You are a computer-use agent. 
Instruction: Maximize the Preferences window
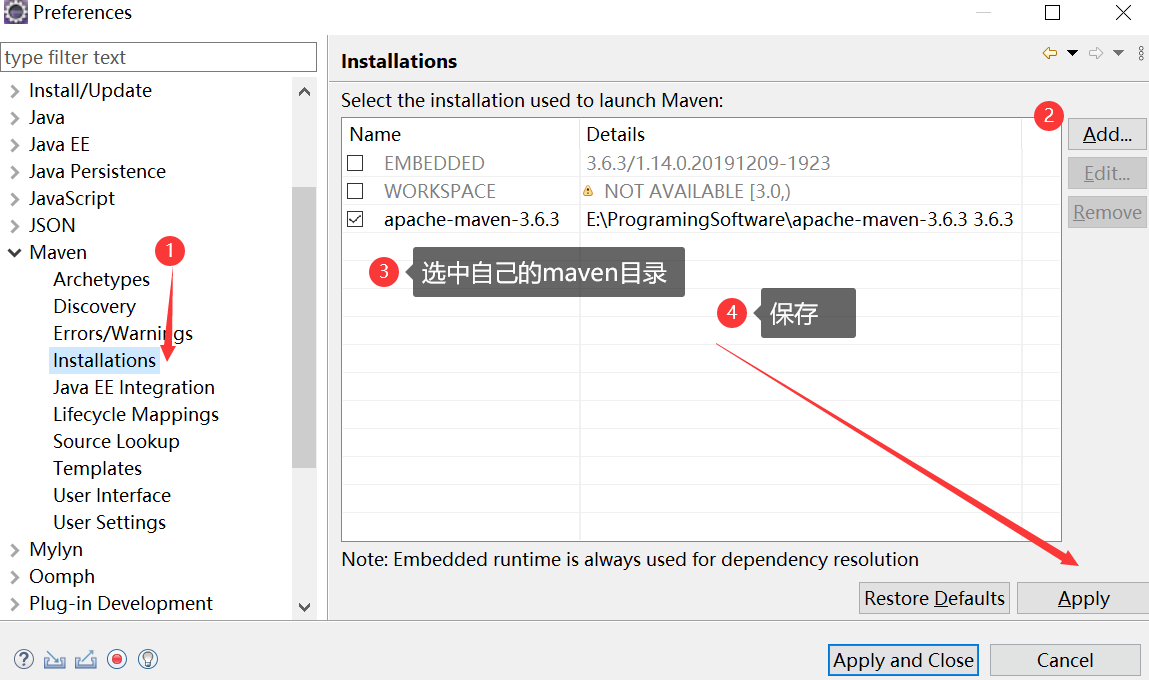click(1052, 12)
